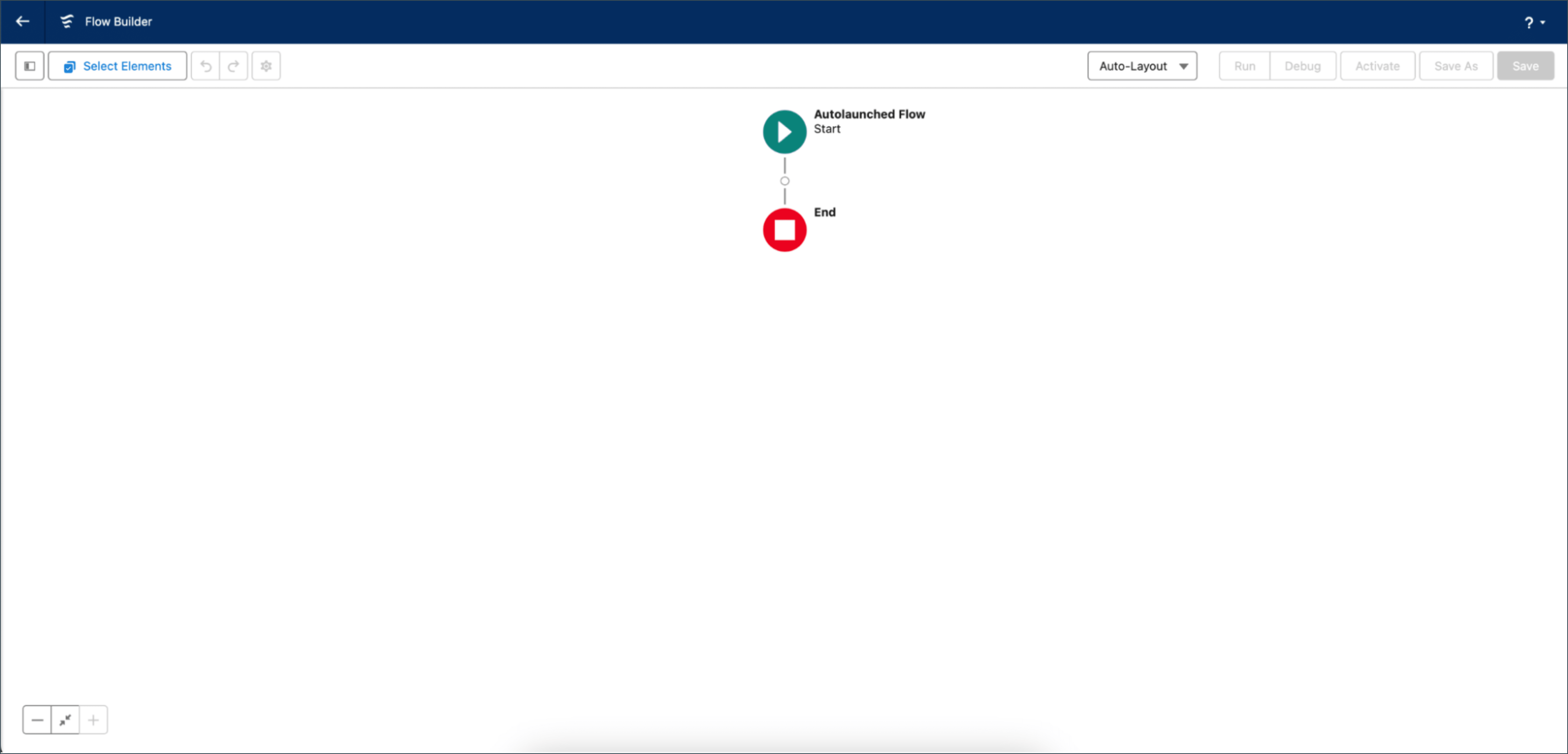Toggle the left toolbox panel
This screenshot has width=1568, height=754.
29,66
